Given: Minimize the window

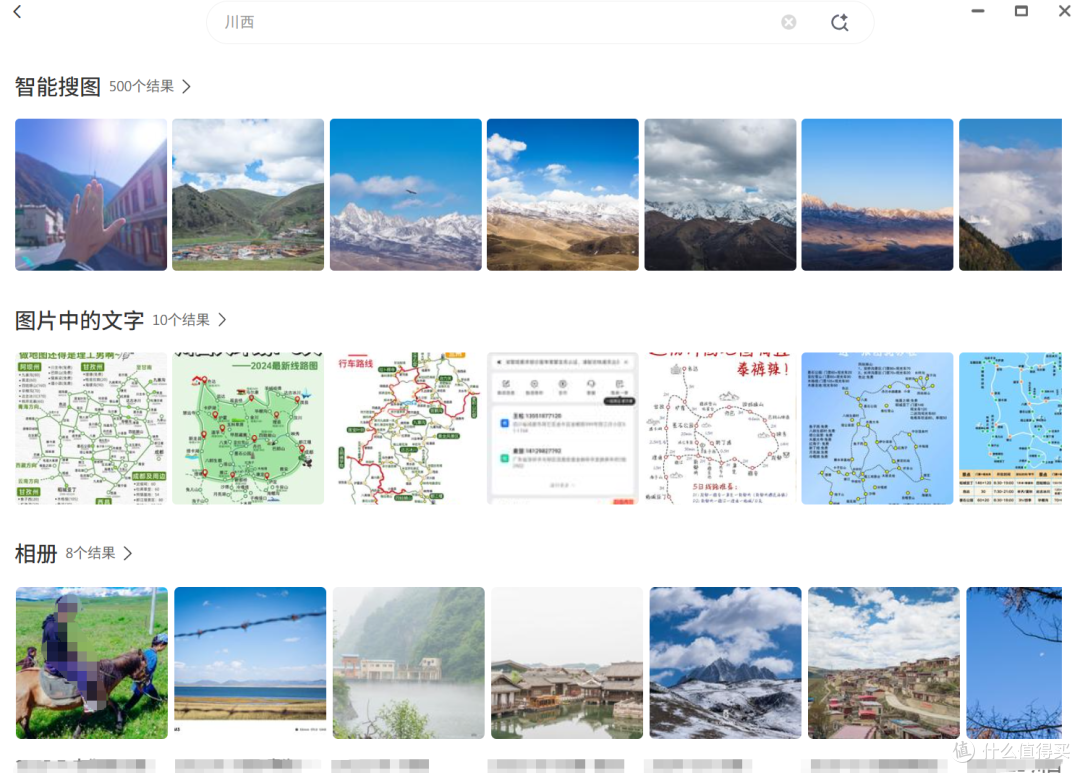Looking at the screenshot, I should [977, 11].
